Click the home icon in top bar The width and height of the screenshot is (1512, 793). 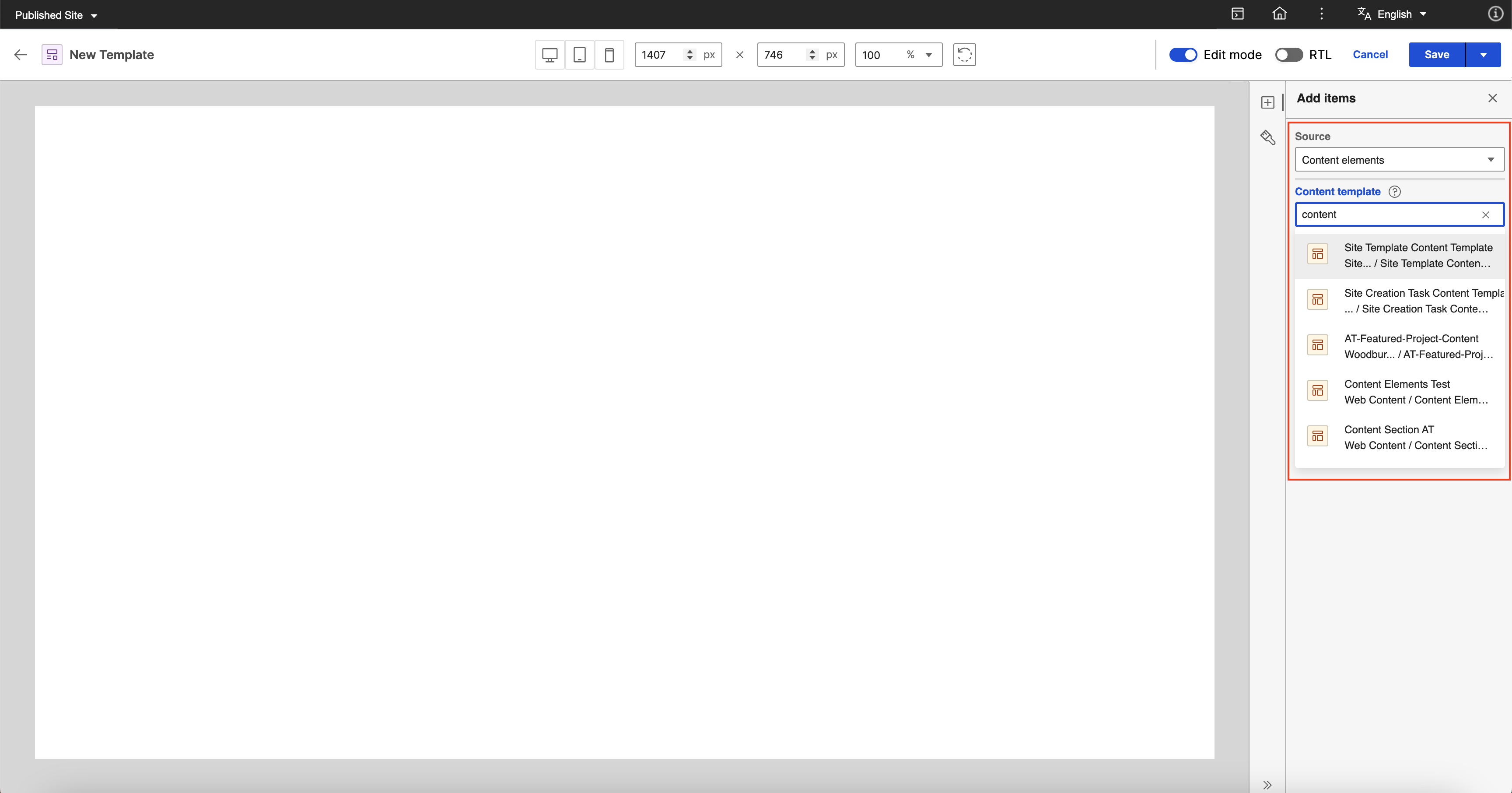click(1280, 14)
